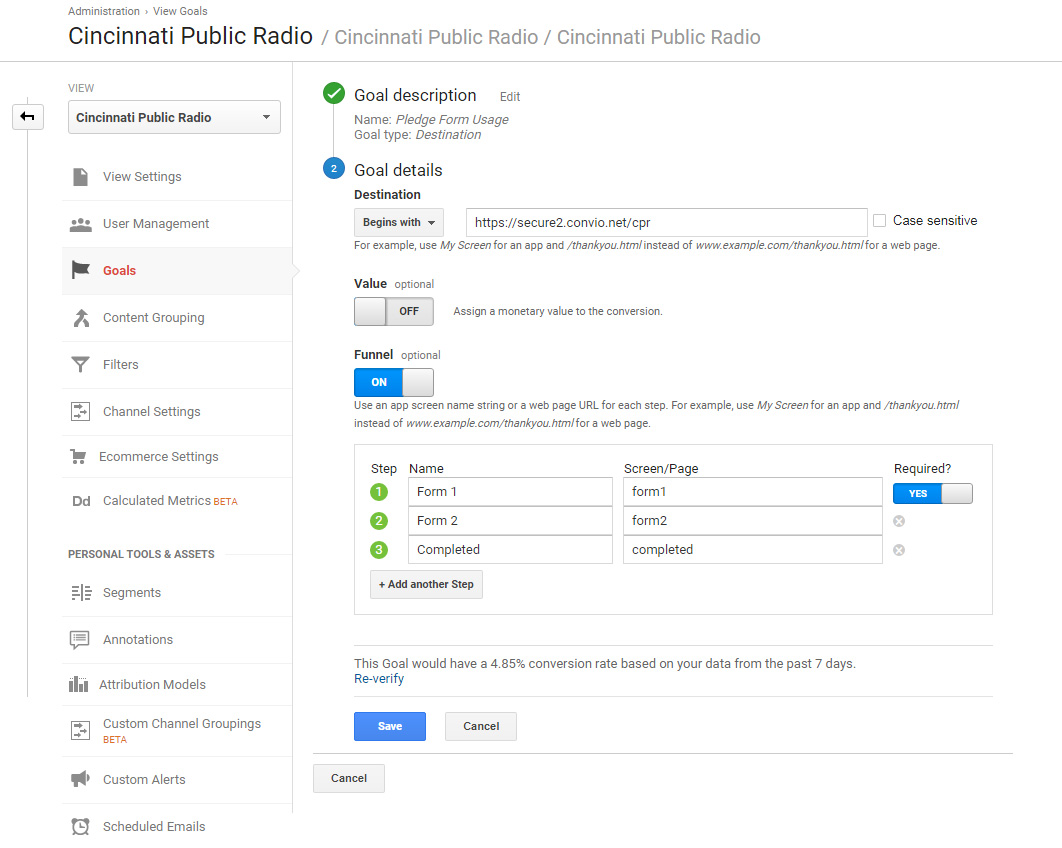Click + Add another Step
The width and height of the screenshot is (1062, 848).
[426, 585]
